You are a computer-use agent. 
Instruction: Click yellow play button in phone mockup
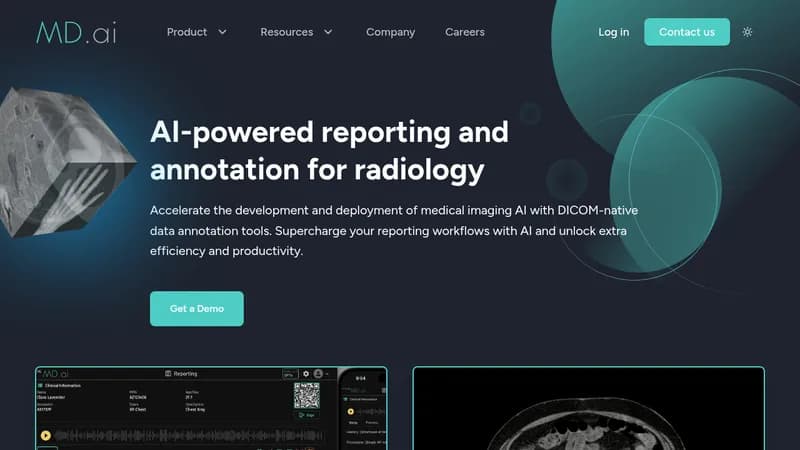(x=351, y=411)
